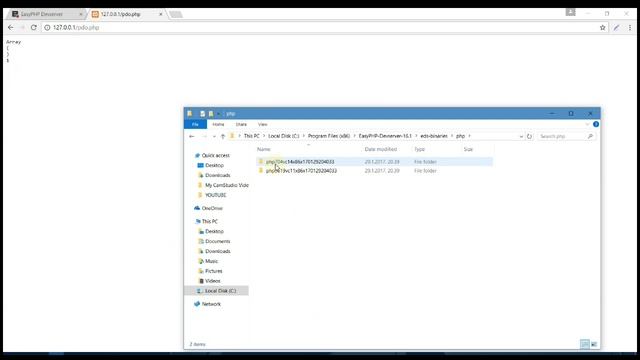
Task: Switch to the Home ribbon tab
Action: [218, 124]
